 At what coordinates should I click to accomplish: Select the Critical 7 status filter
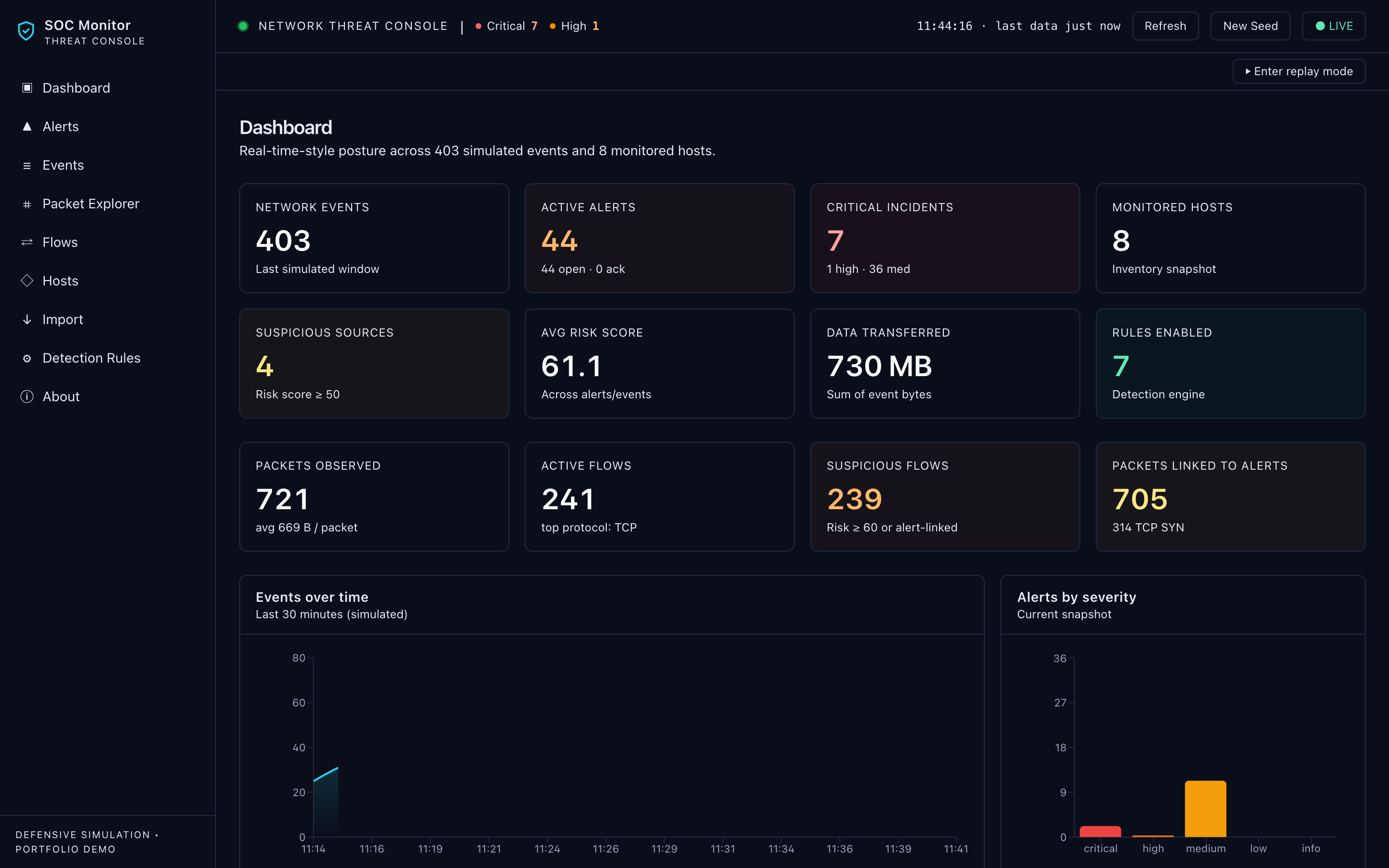point(506,26)
